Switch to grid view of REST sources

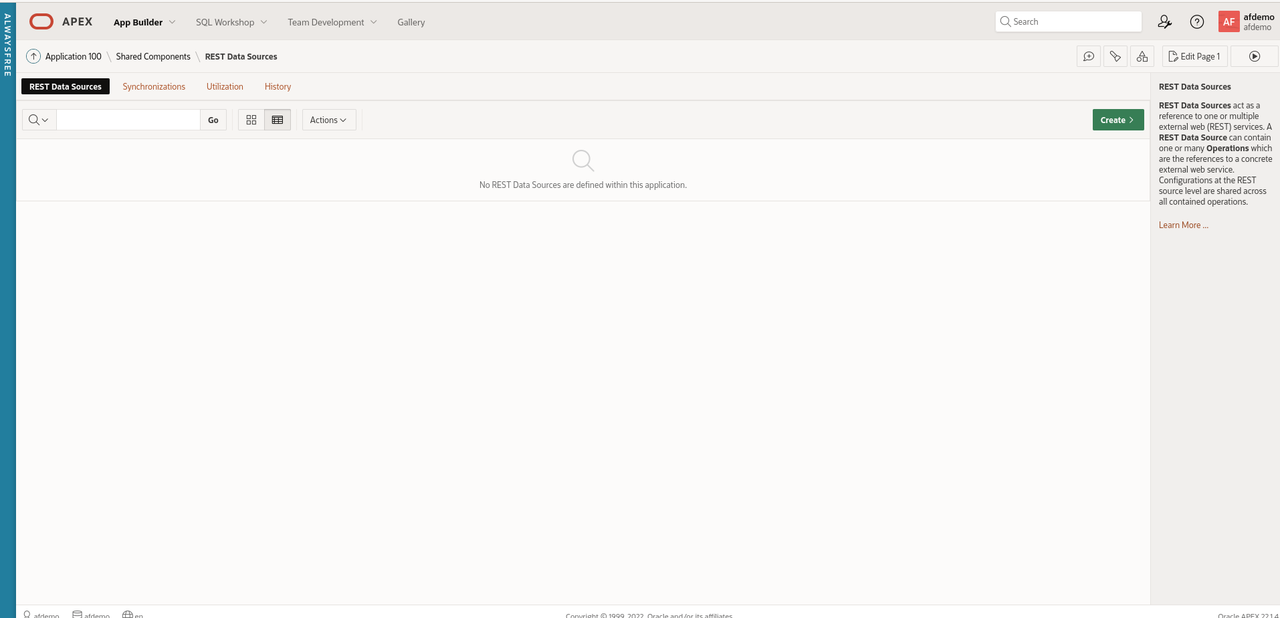click(x=251, y=119)
